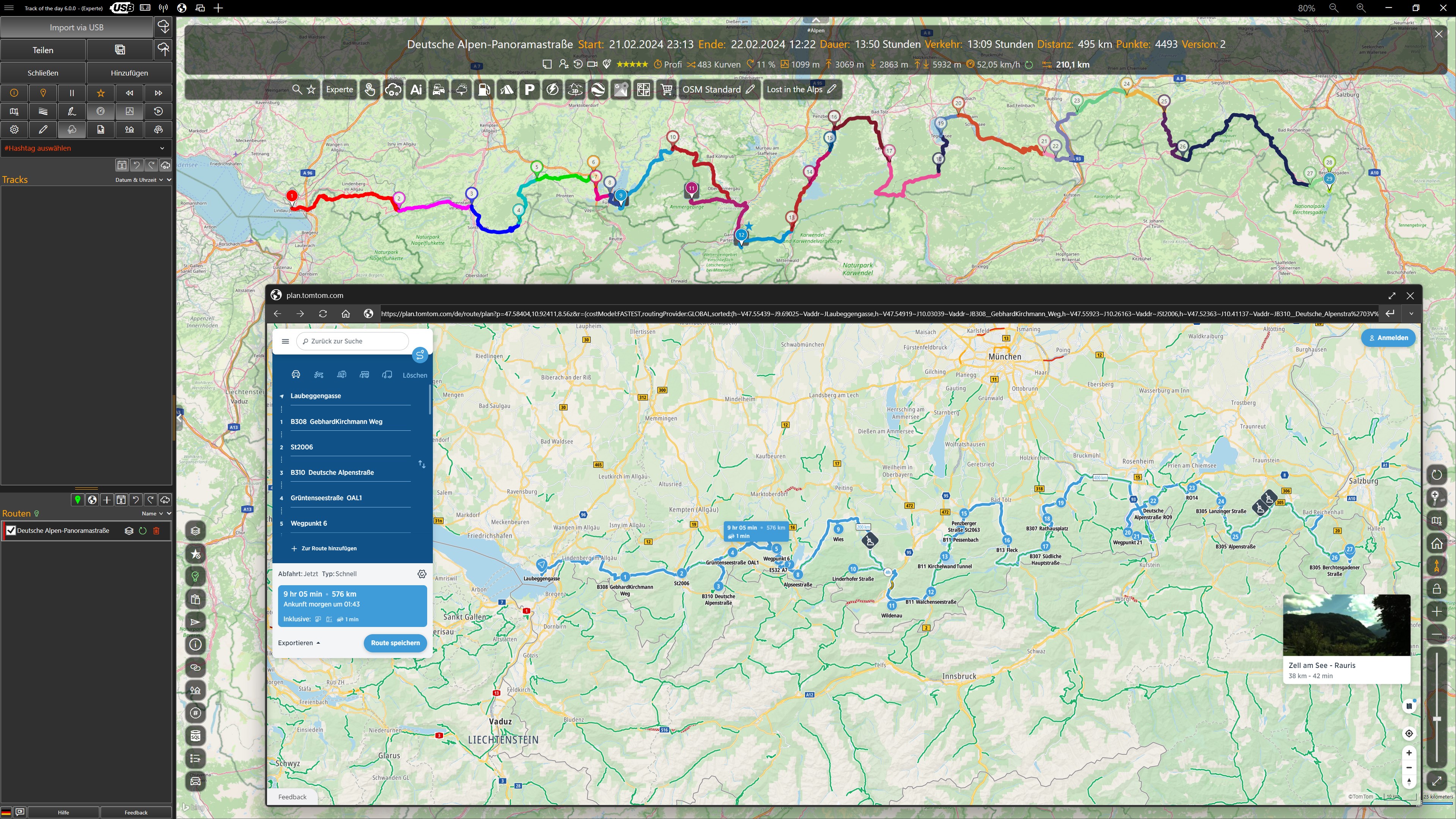Image resolution: width=1456 pixels, height=819 pixels.
Task: Expand the #Hashtag auswählen dropdown
Action: pyautogui.click(x=162, y=148)
